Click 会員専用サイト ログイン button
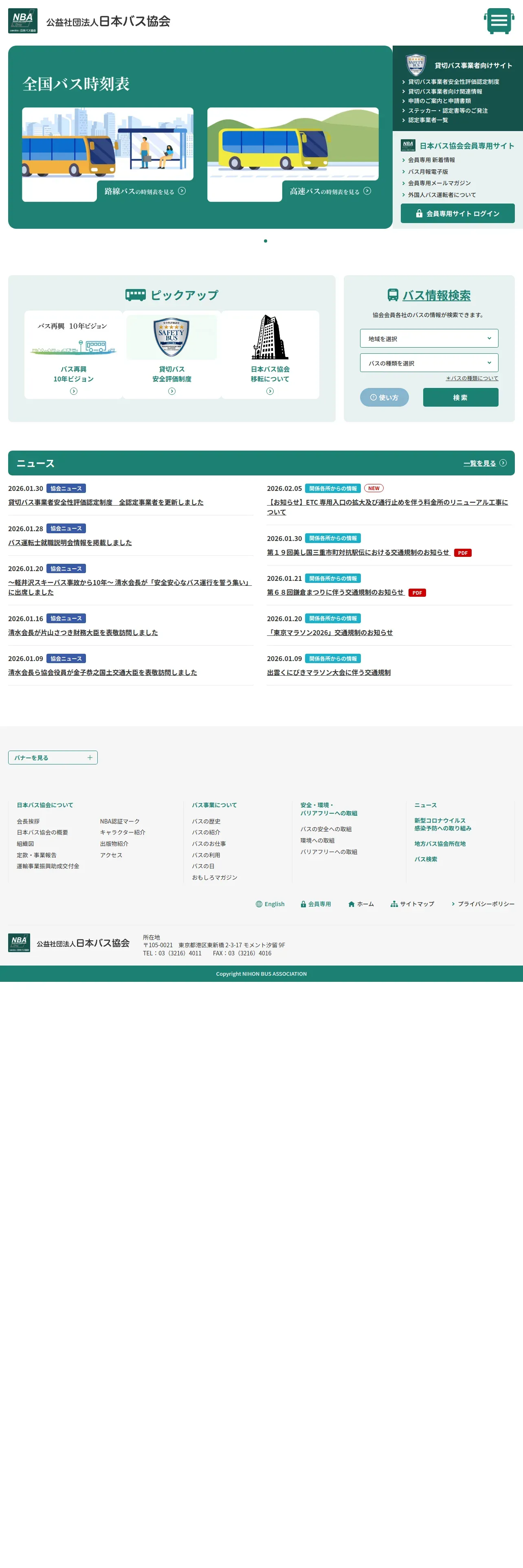Image resolution: width=523 pixels, height=1568 pixels. pos(457,214)
